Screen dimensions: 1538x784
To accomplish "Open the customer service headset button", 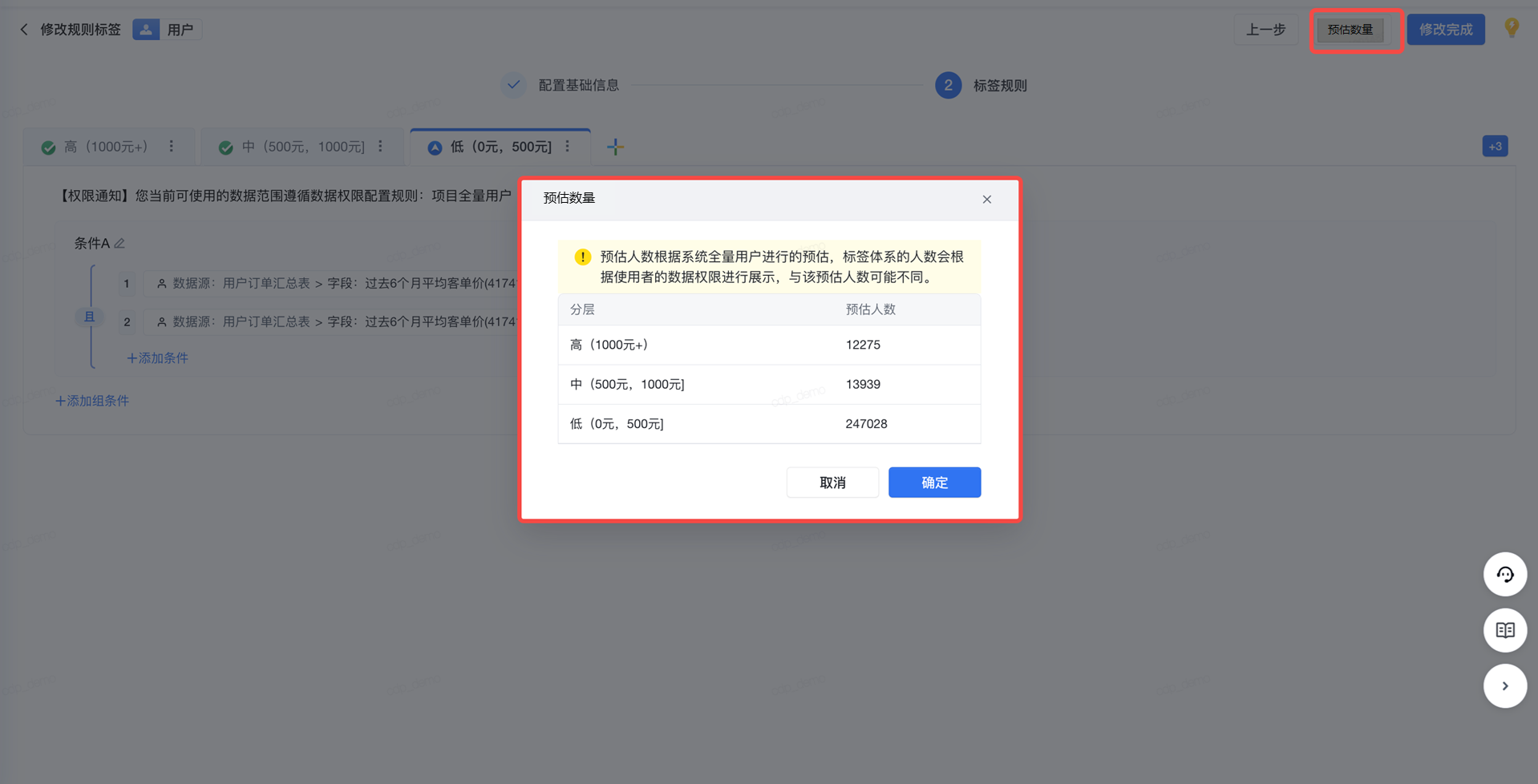I will click(x=1505, y=574).
